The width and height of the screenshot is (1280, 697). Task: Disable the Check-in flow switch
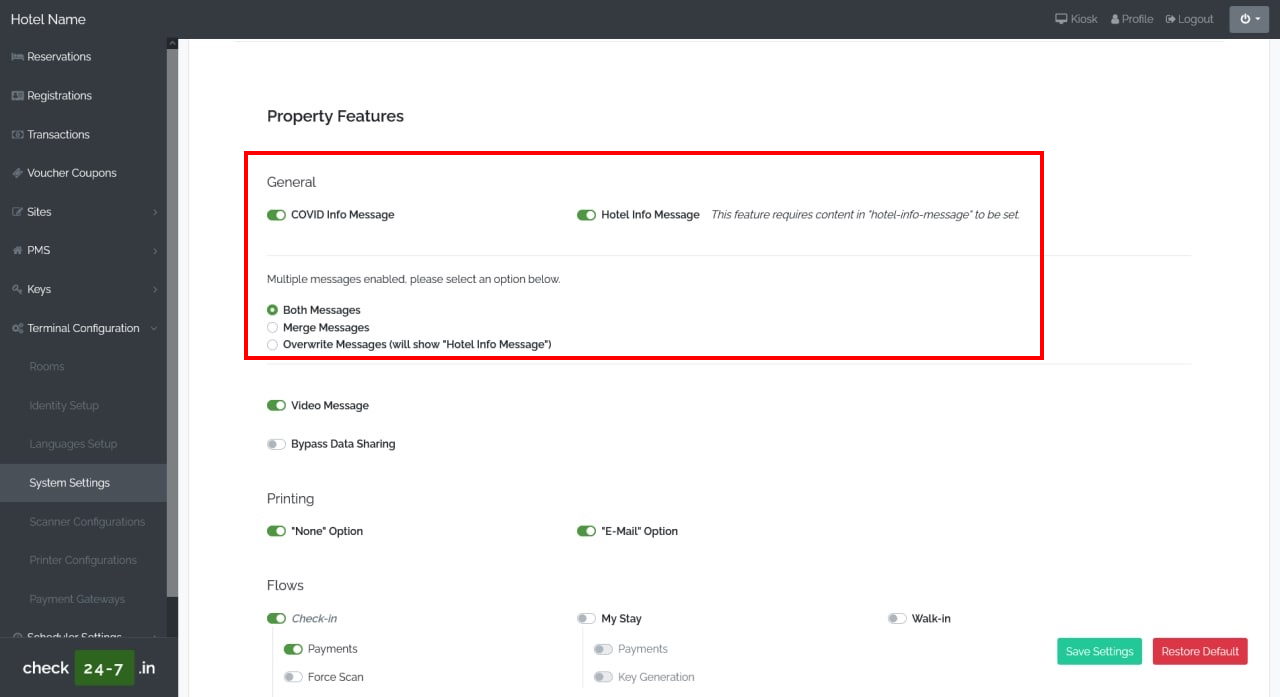click(x=276, y=618)
